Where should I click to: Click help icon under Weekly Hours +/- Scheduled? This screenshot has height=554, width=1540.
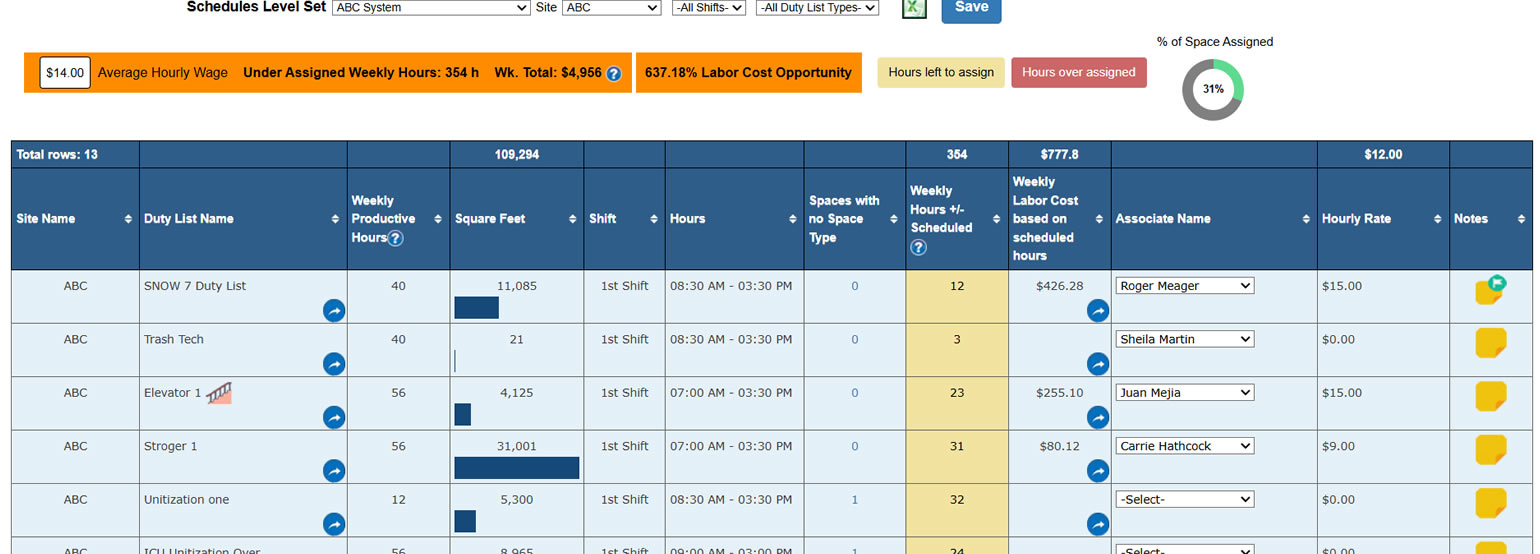point(918,247)
